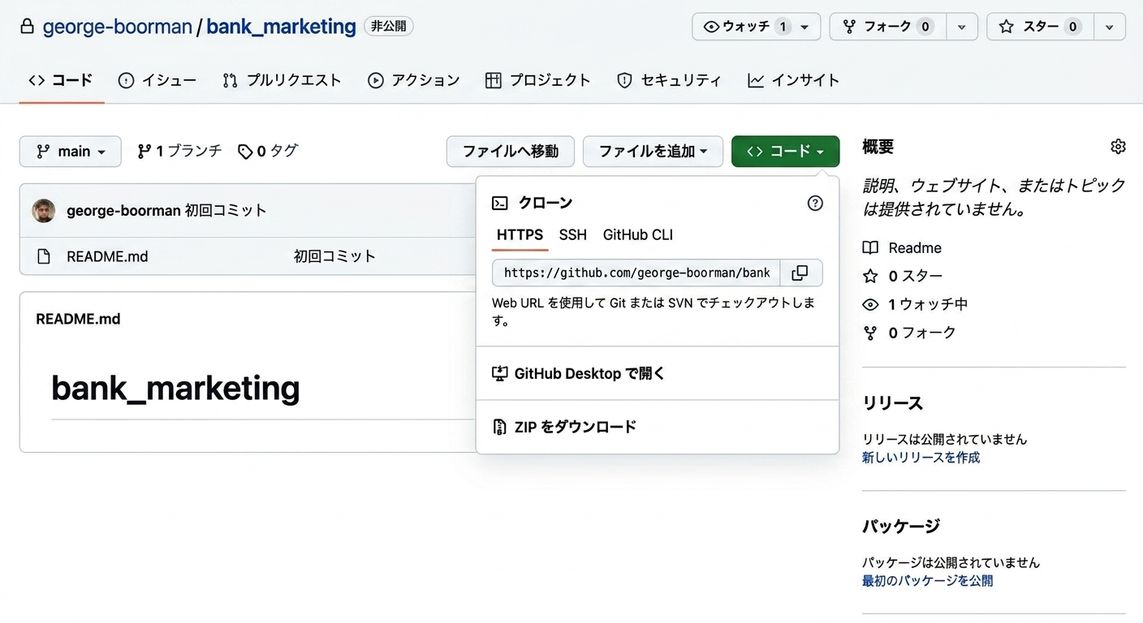View the 0 タグ link
Screen dimensions: 1143x623
click(268, 151)
